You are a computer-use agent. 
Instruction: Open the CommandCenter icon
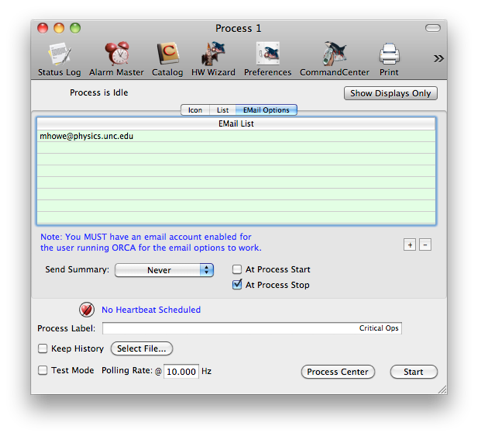tap(334, 53)
